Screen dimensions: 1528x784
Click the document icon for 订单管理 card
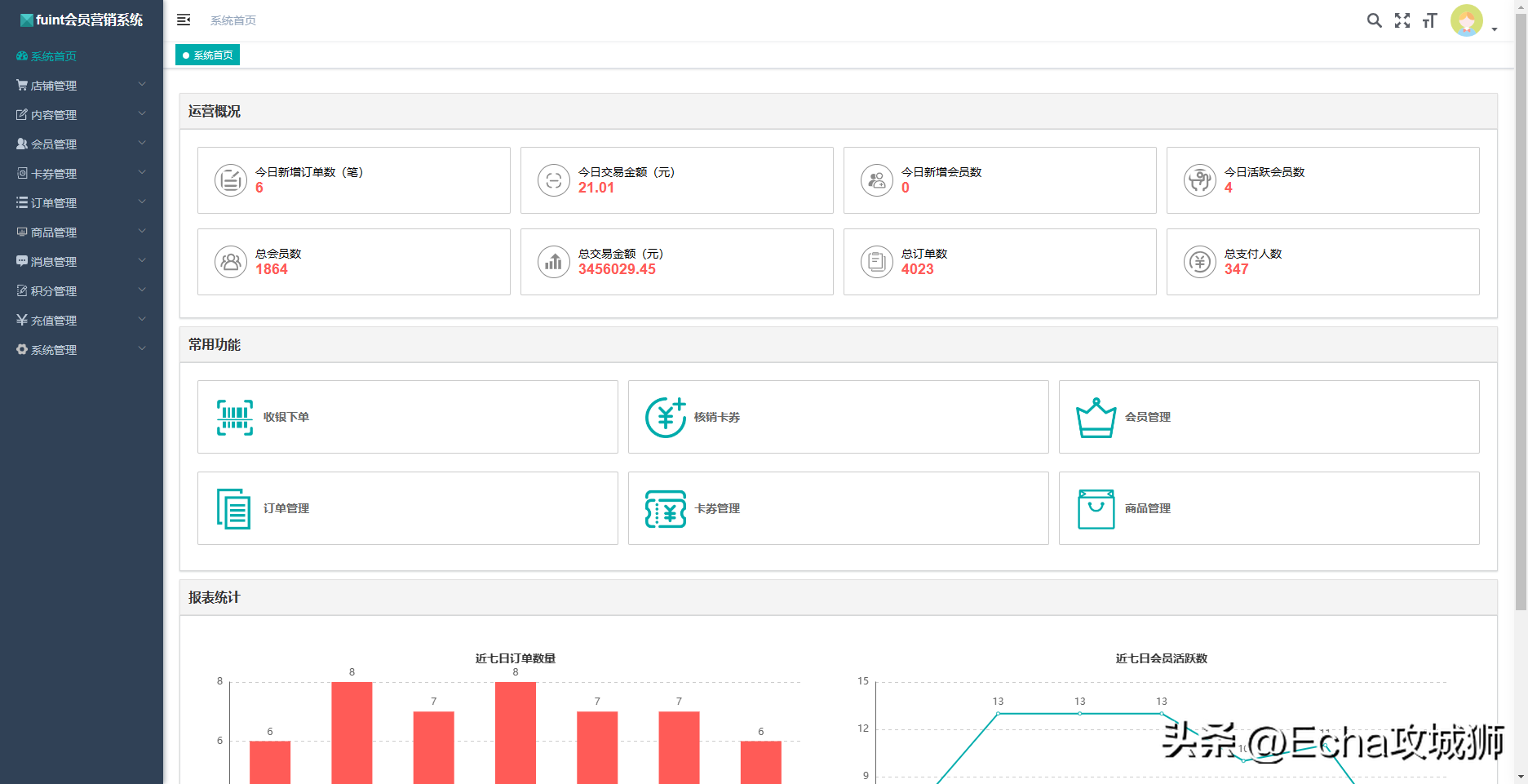pos(234,508)
